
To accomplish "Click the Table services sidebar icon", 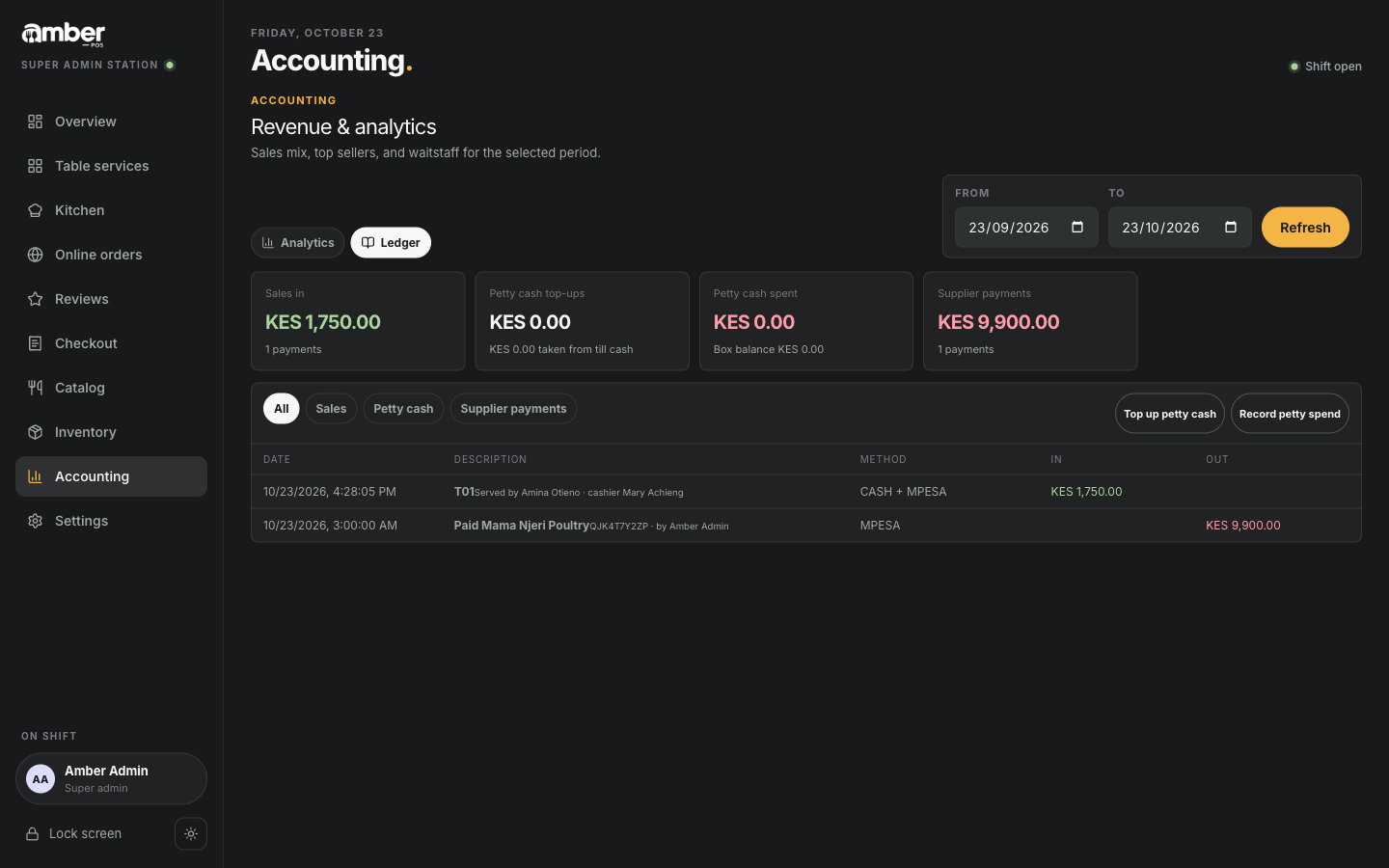I will 35,166.
